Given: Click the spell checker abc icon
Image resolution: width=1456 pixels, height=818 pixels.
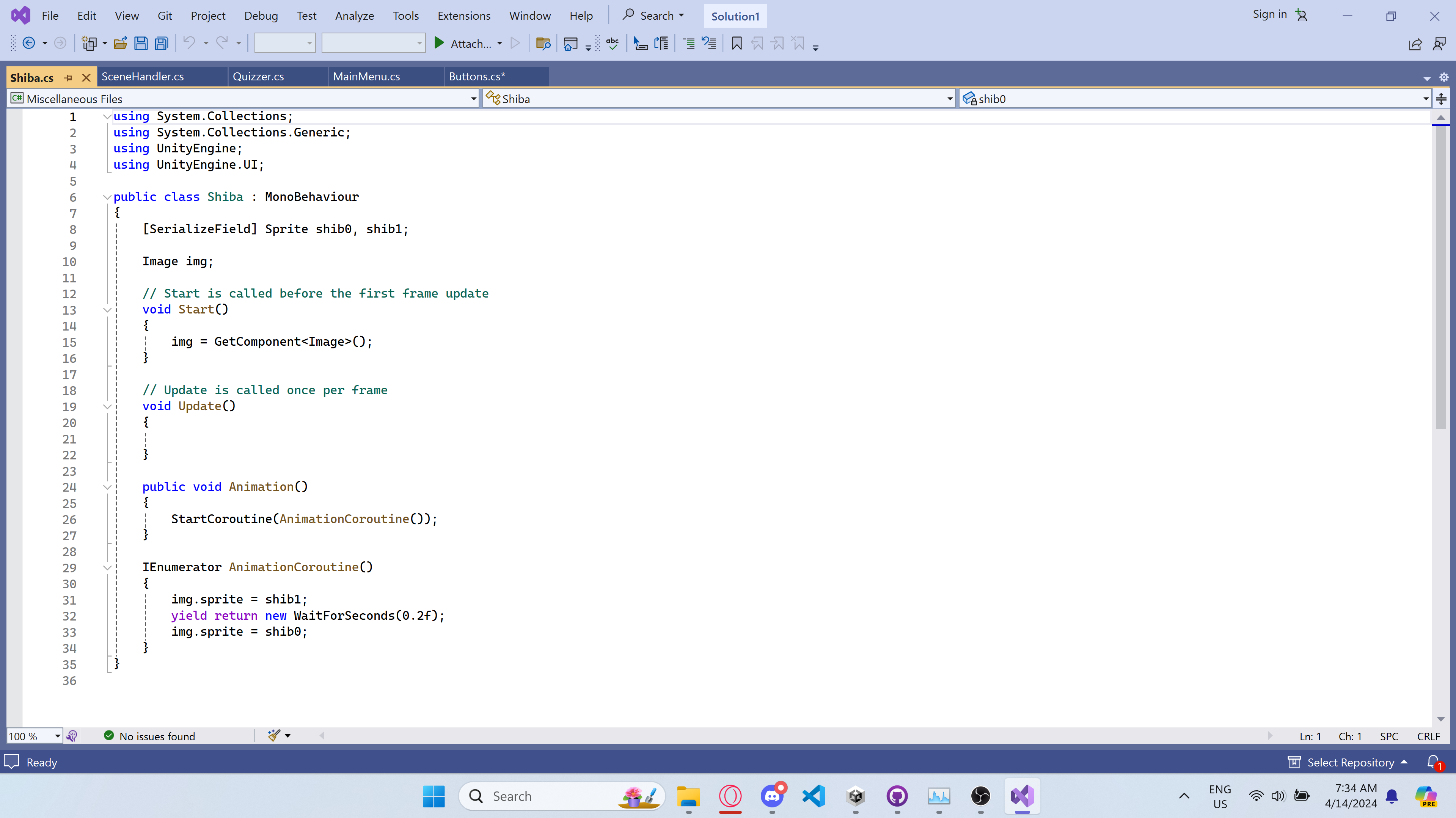Looking at the screenshot, I should point(613,44).
